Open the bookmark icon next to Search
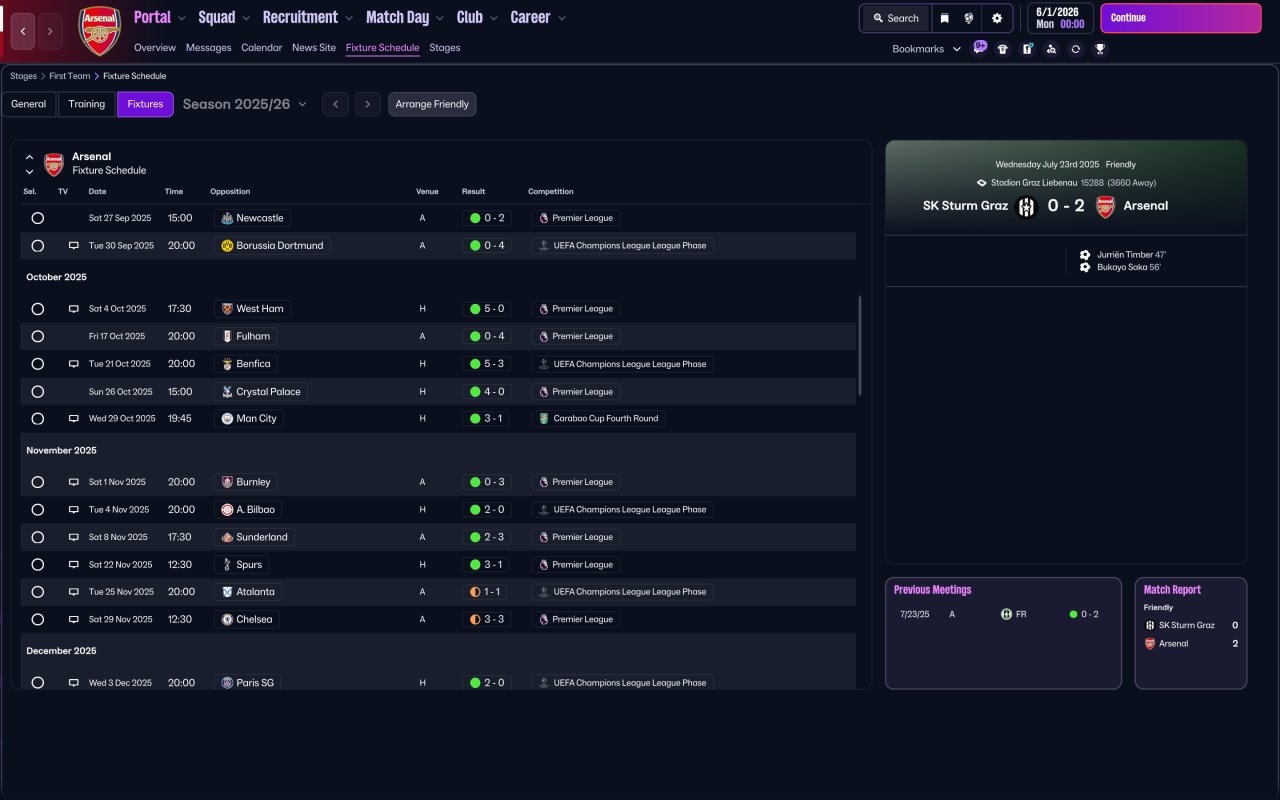1280x800 pixels. click(x=944, y=18)
